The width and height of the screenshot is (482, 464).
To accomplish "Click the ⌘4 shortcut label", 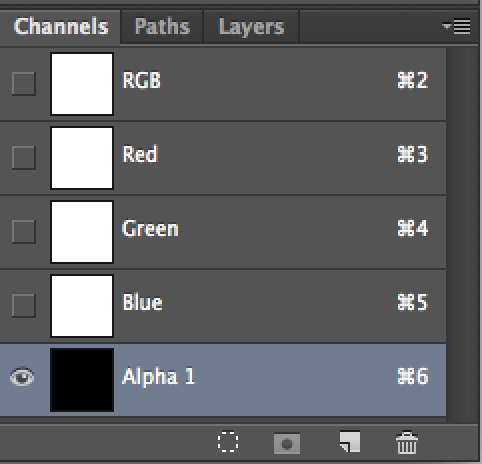I will [413, 228].
